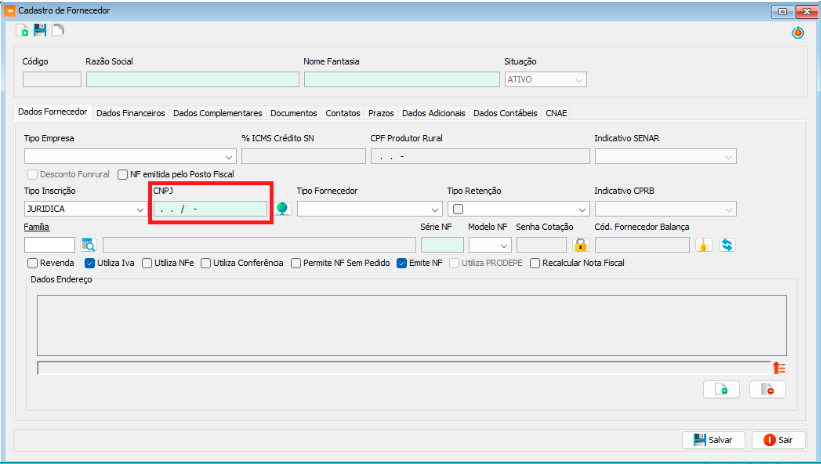Click the orange power icon at top right

click(797, 32)
